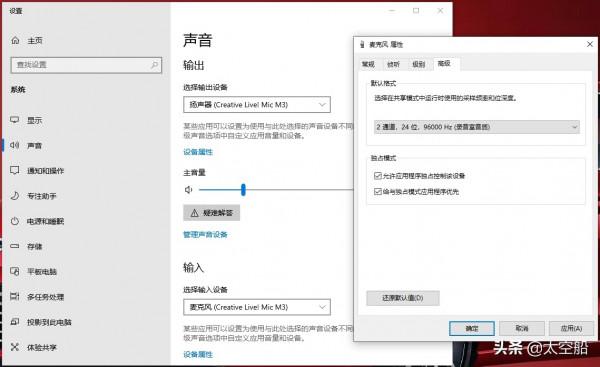
Task: Open 通知和操作 notifications icon in sidebar
Action: tap(15, 170)
